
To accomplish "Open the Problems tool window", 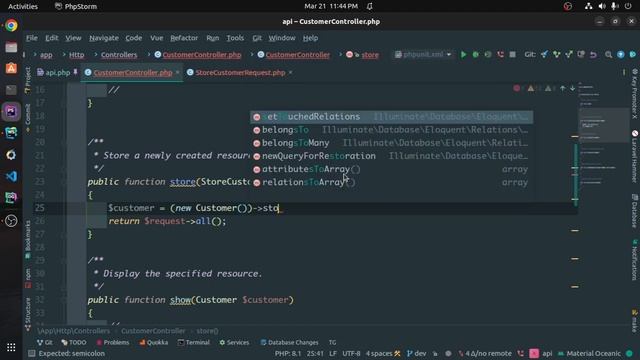I will [113, 342].
